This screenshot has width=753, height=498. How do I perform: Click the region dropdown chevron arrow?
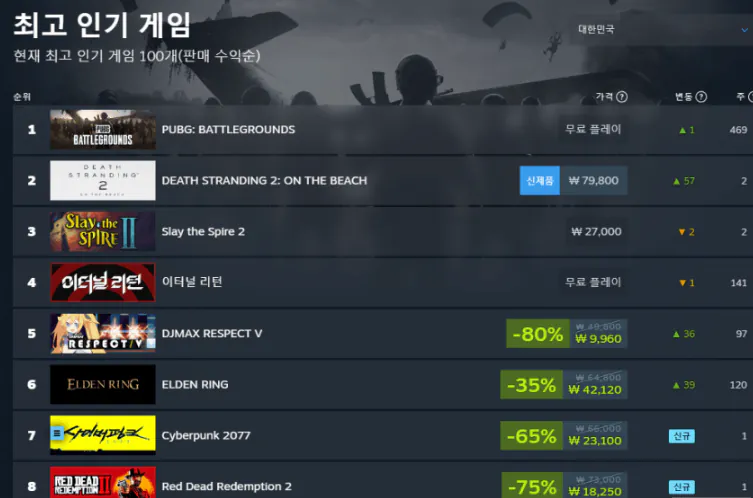tap(744, 30)
